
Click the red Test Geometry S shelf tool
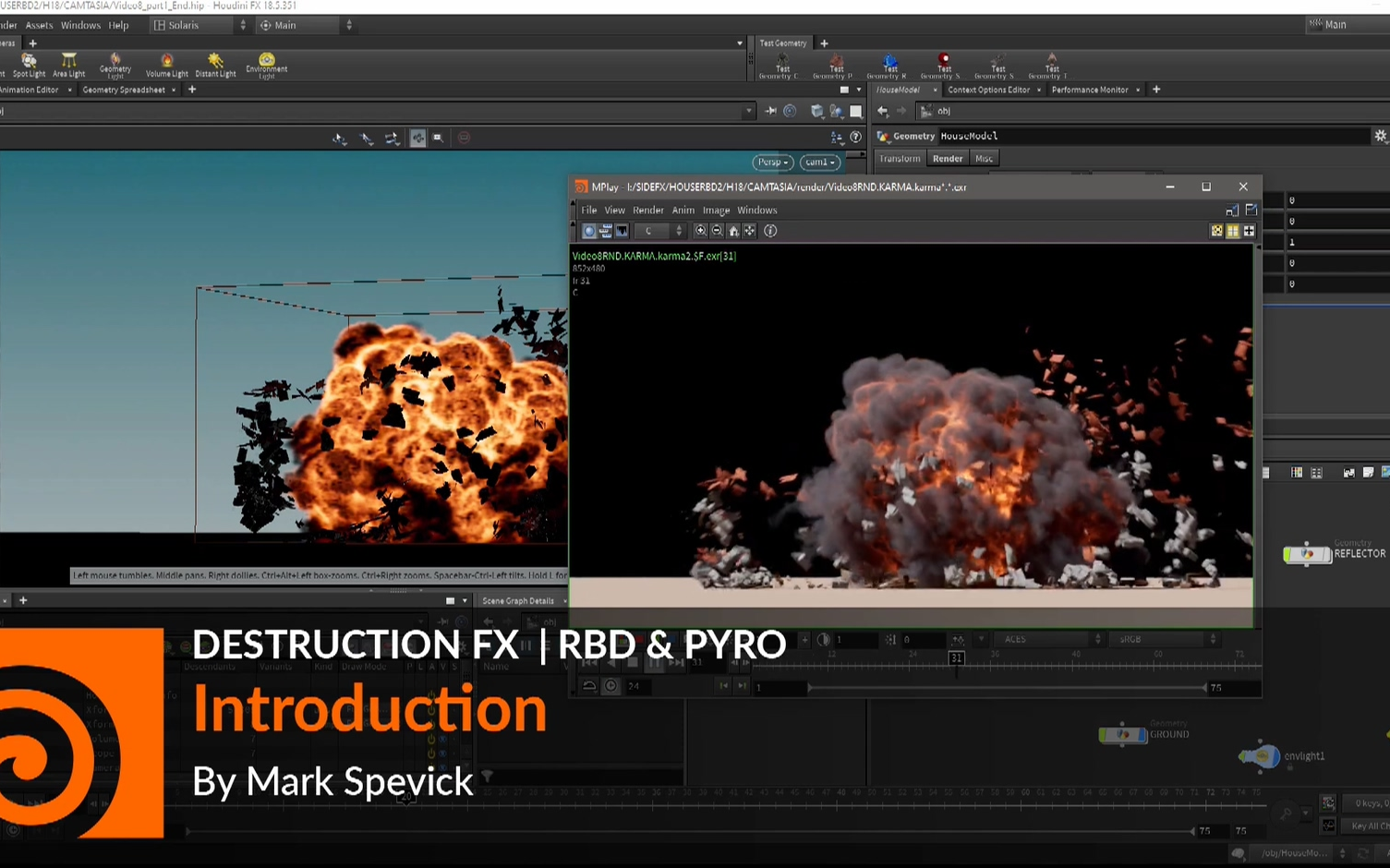point(943,66)
